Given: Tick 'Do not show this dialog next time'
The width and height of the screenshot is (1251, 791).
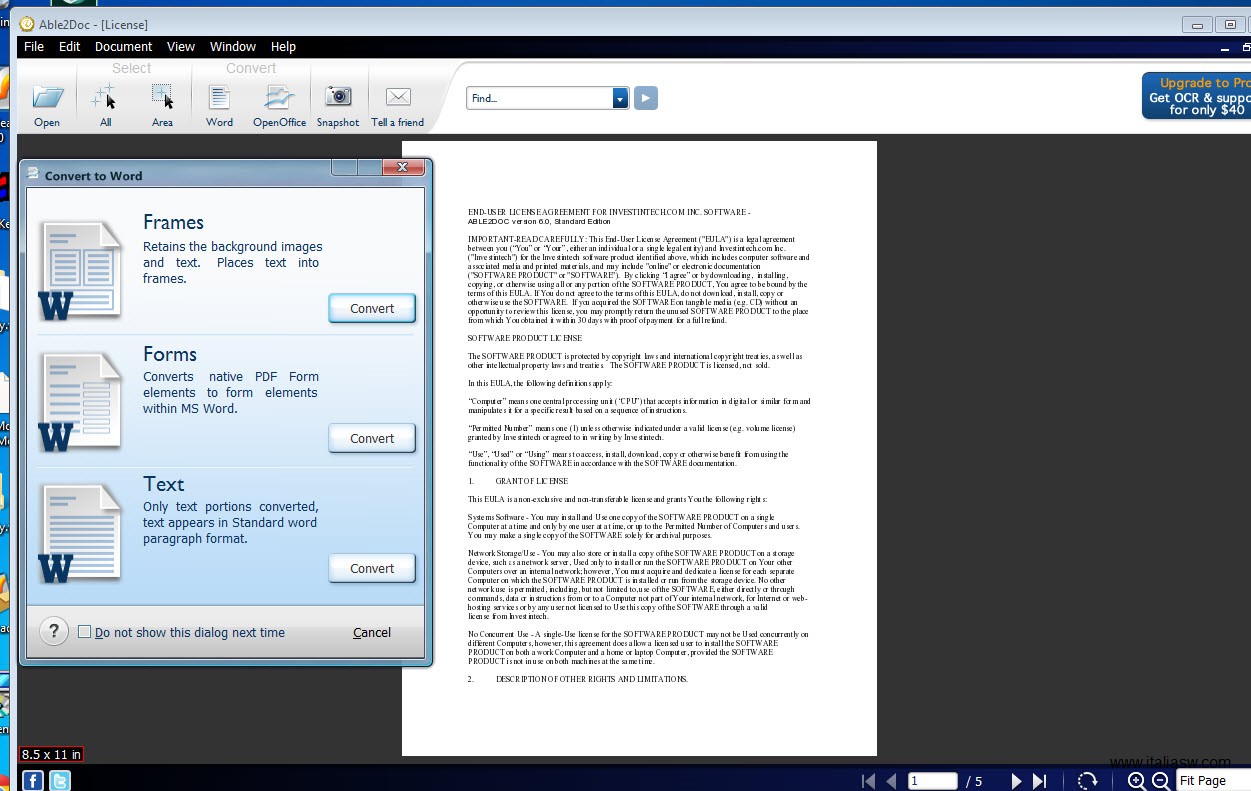Looking at the screenshot, I should (x=85, y=632).
